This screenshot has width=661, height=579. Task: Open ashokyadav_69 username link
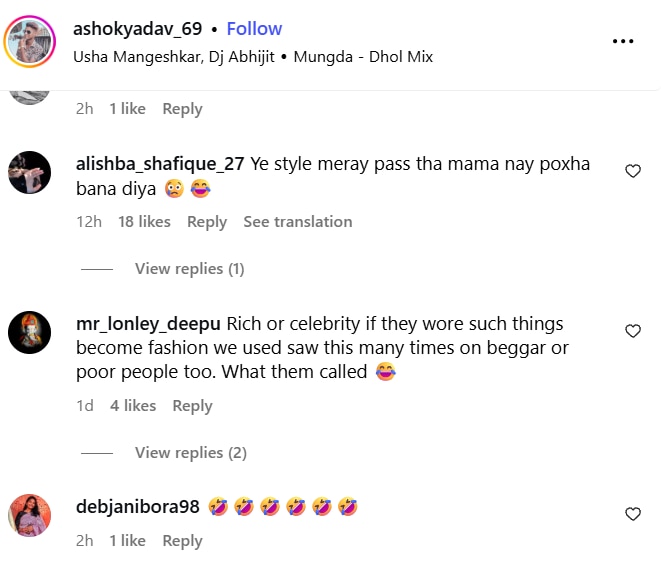click(x=136, y=29)
